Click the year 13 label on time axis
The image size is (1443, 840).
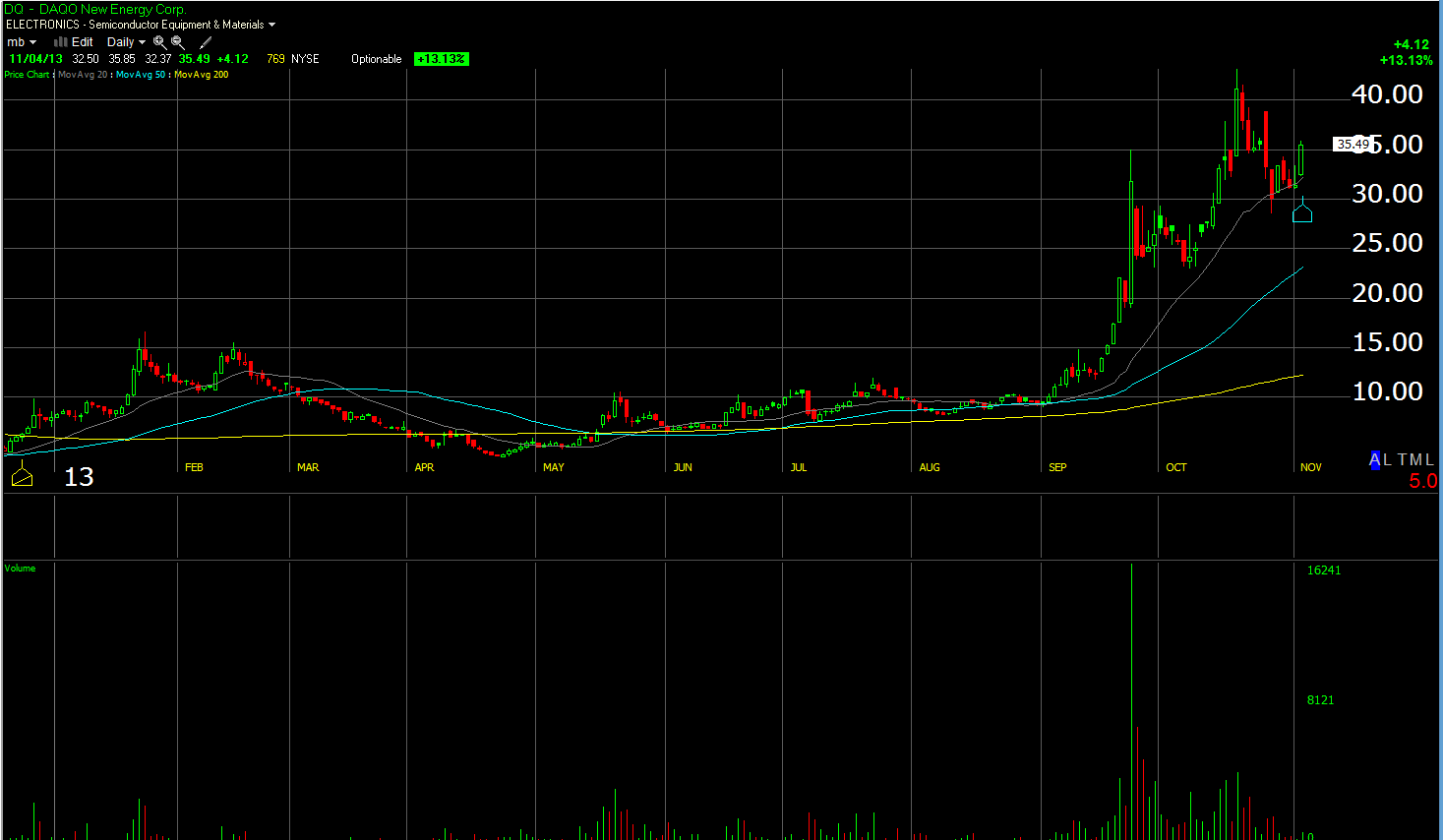(79, 477)
